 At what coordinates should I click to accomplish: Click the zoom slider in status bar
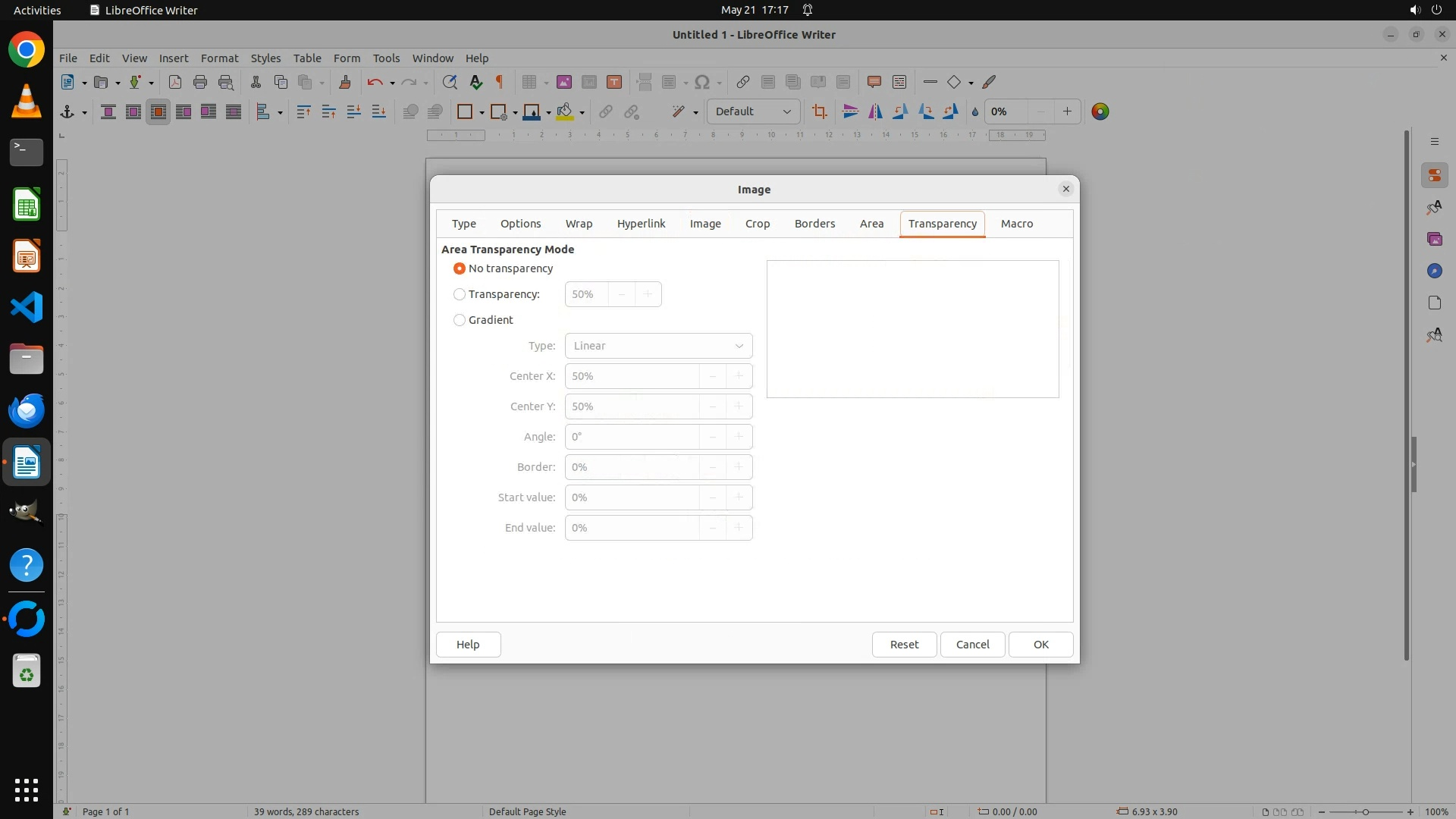point(1365,811)
